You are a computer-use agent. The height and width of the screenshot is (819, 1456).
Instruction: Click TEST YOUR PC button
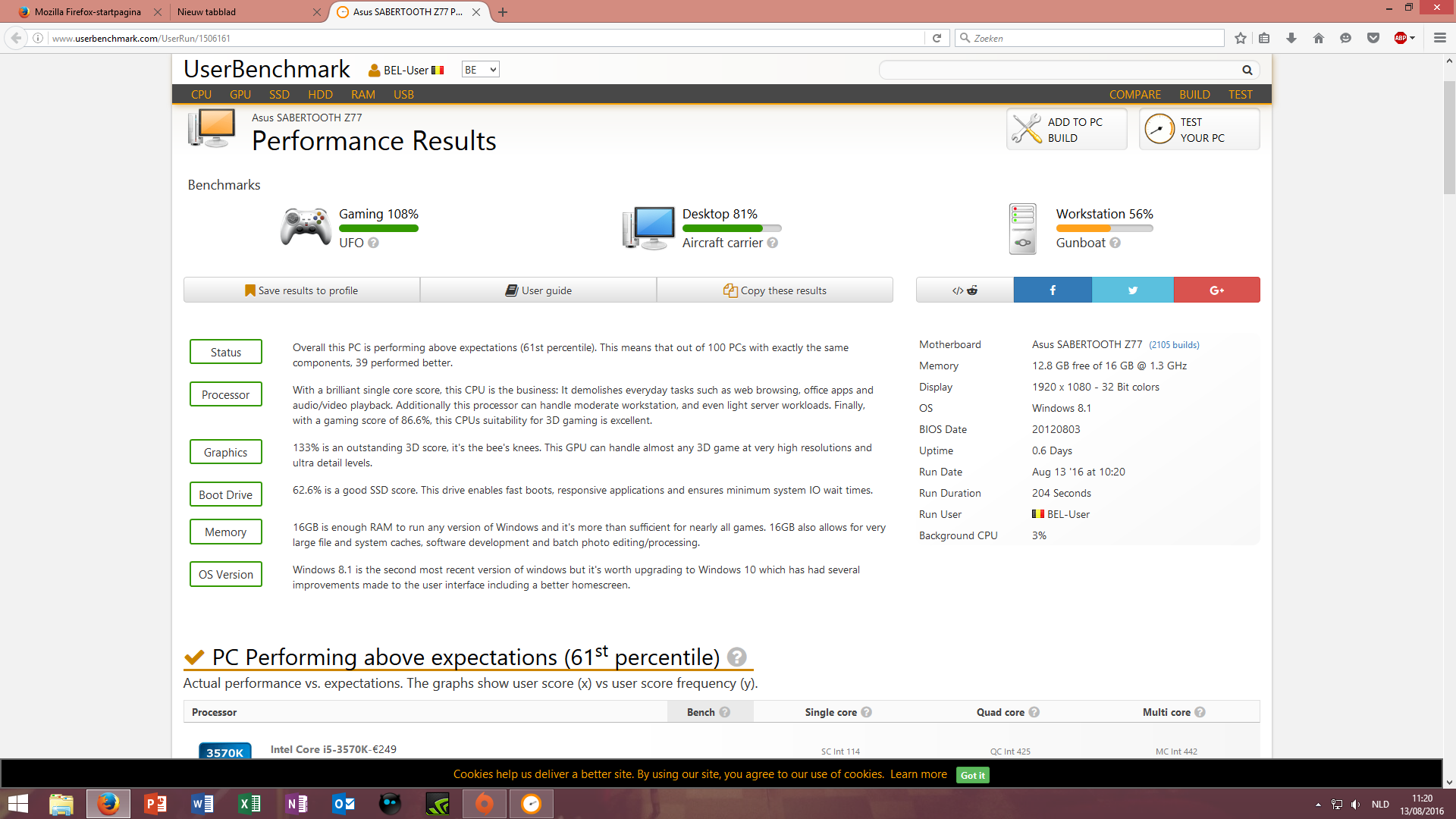pos(1199,129)
